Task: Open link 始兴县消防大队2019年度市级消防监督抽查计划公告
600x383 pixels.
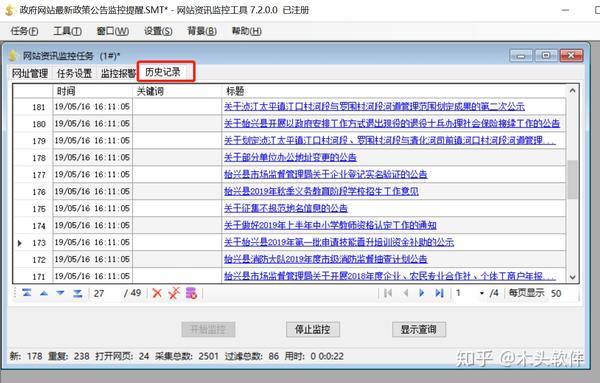Action: (326, 259)
